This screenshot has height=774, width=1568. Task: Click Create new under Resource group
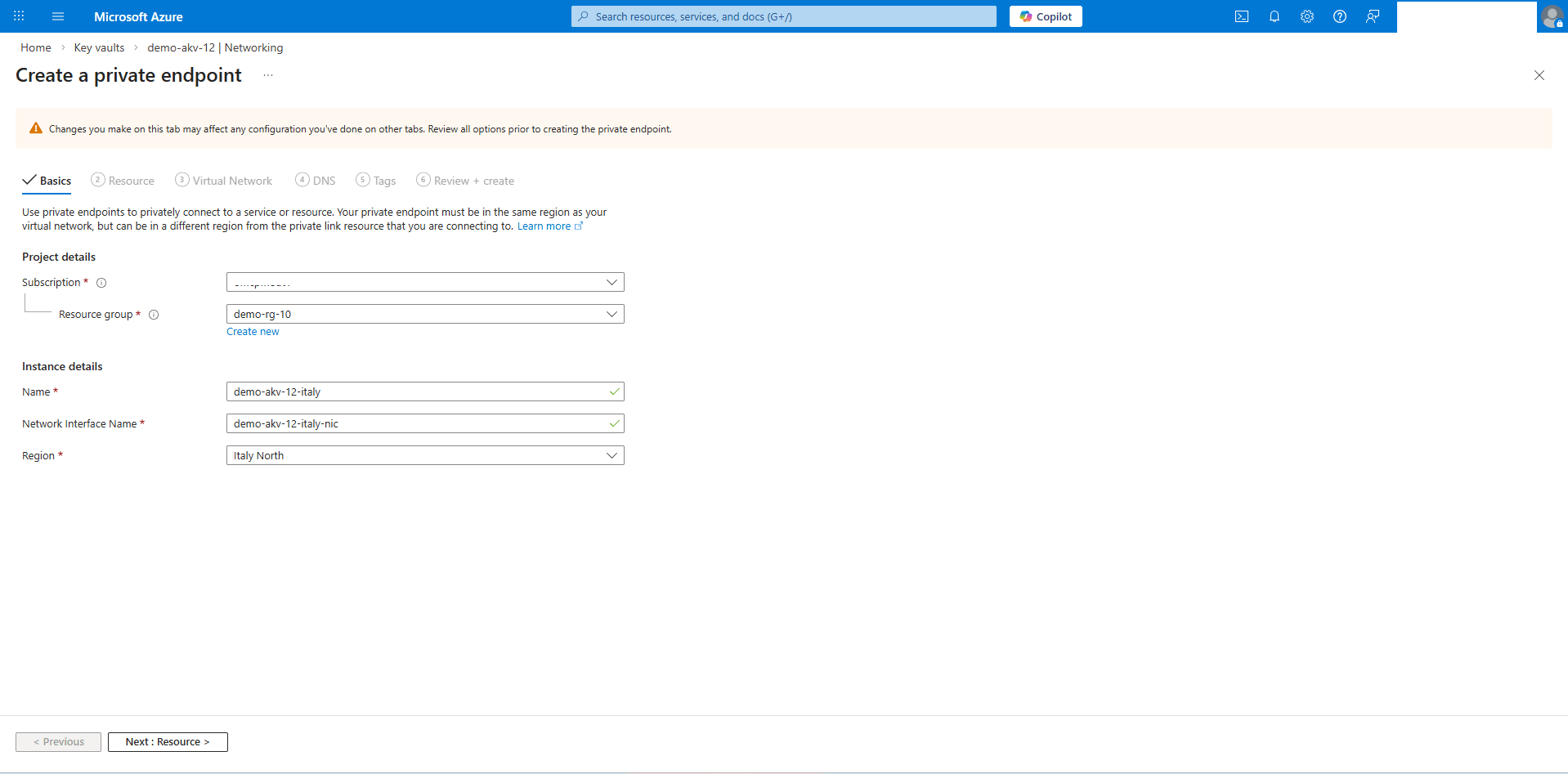click(253, 331)
